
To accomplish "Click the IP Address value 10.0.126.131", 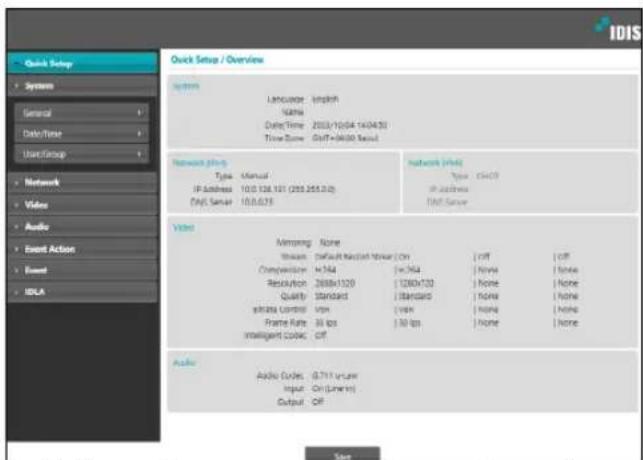I will point(288,189).
